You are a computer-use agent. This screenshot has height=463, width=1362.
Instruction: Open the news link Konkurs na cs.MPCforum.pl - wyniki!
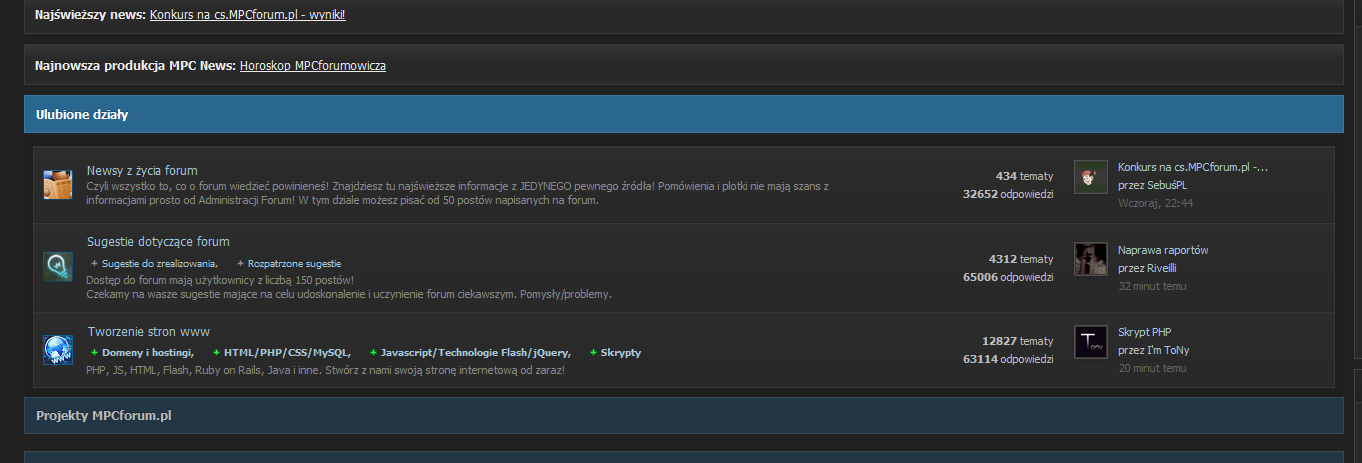248,15
